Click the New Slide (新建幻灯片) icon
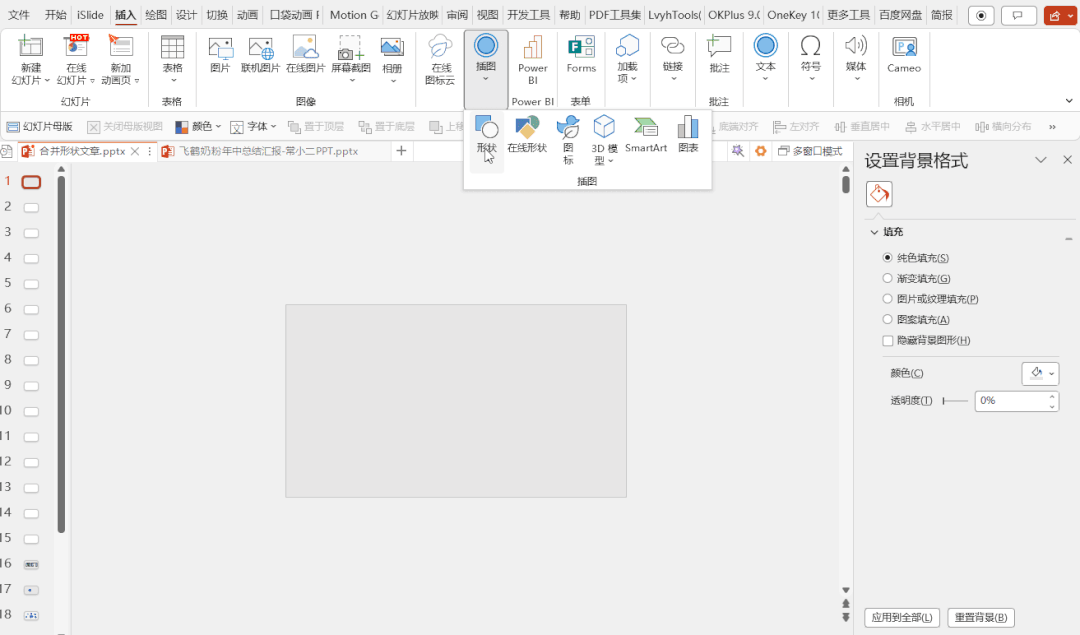1080x635 pixels. [x=30, y=48]
